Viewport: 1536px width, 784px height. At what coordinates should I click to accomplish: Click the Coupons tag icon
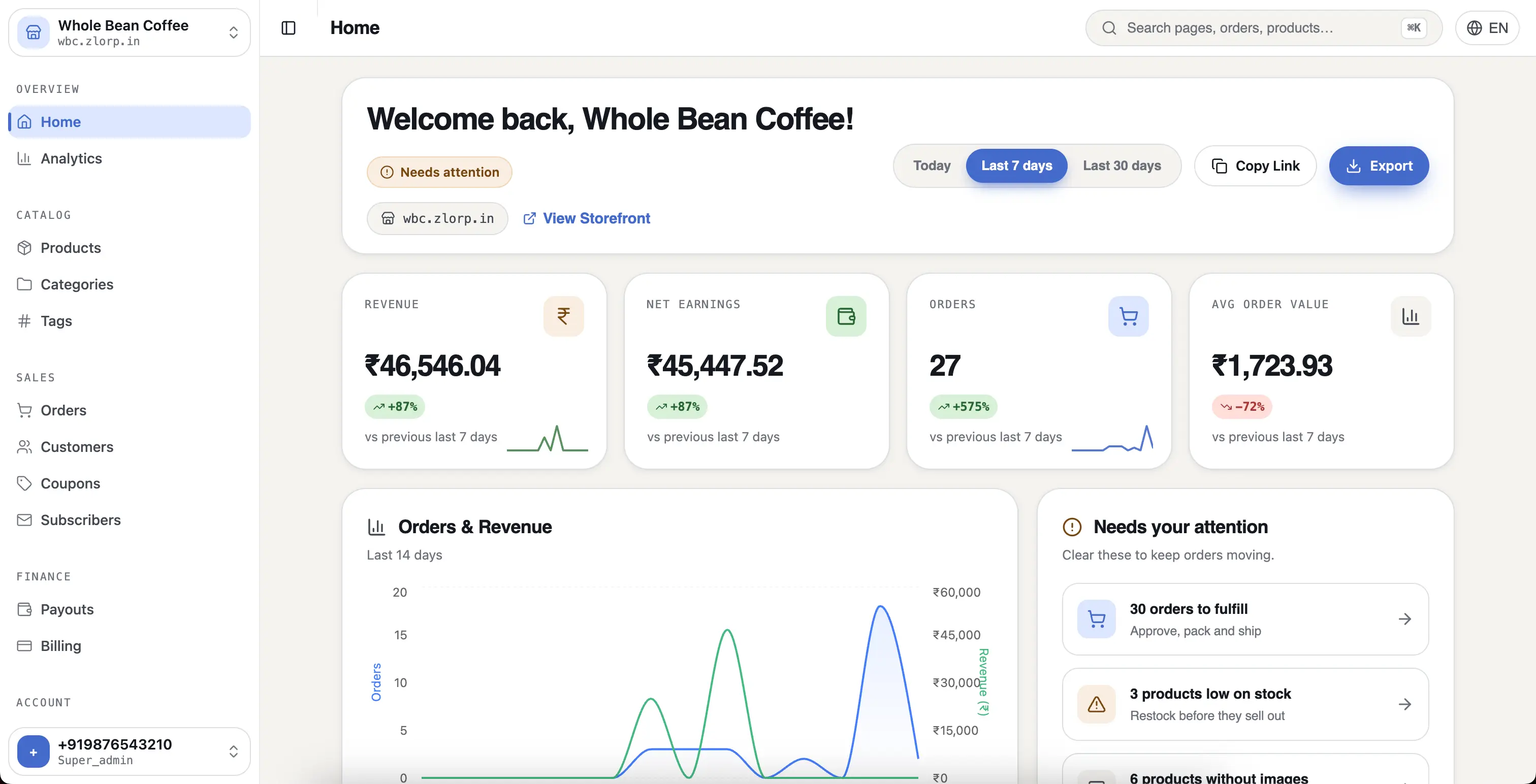pos(24,483)
